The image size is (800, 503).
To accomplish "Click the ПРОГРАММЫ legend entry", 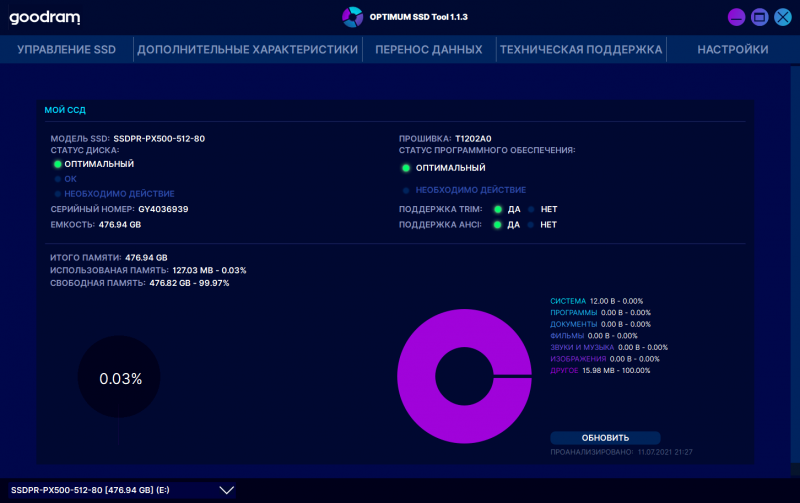I will [x=601, y=313].
